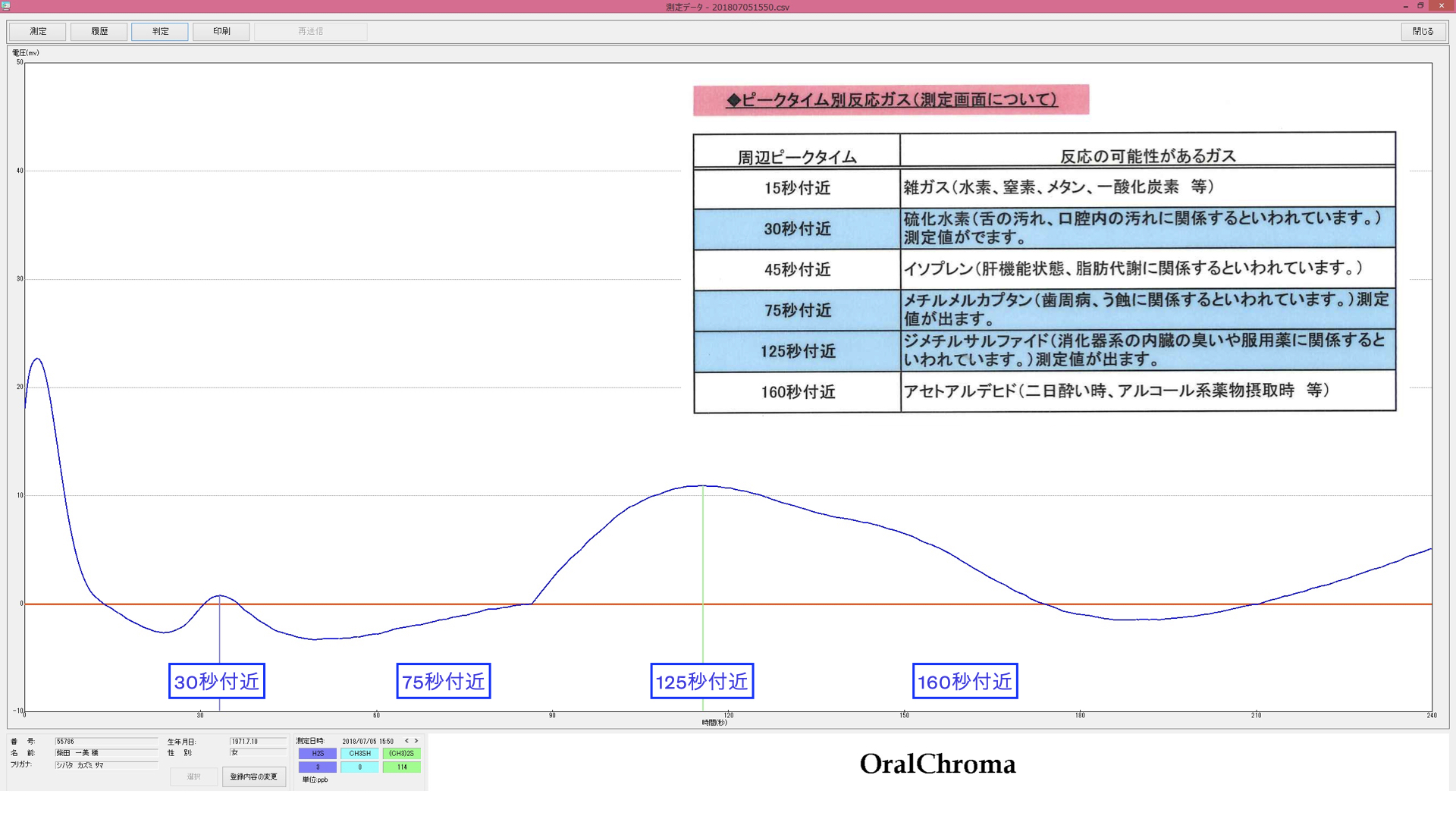Select the cyan CH3SH gas label
Image resolution: width=1456 pixels, height=819 pixels.
[x=359, y=754]
